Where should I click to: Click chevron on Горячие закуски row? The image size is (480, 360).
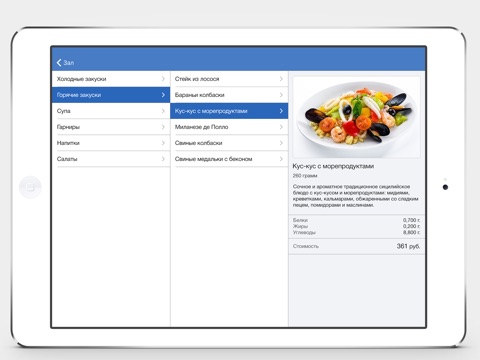pos(163,95)
